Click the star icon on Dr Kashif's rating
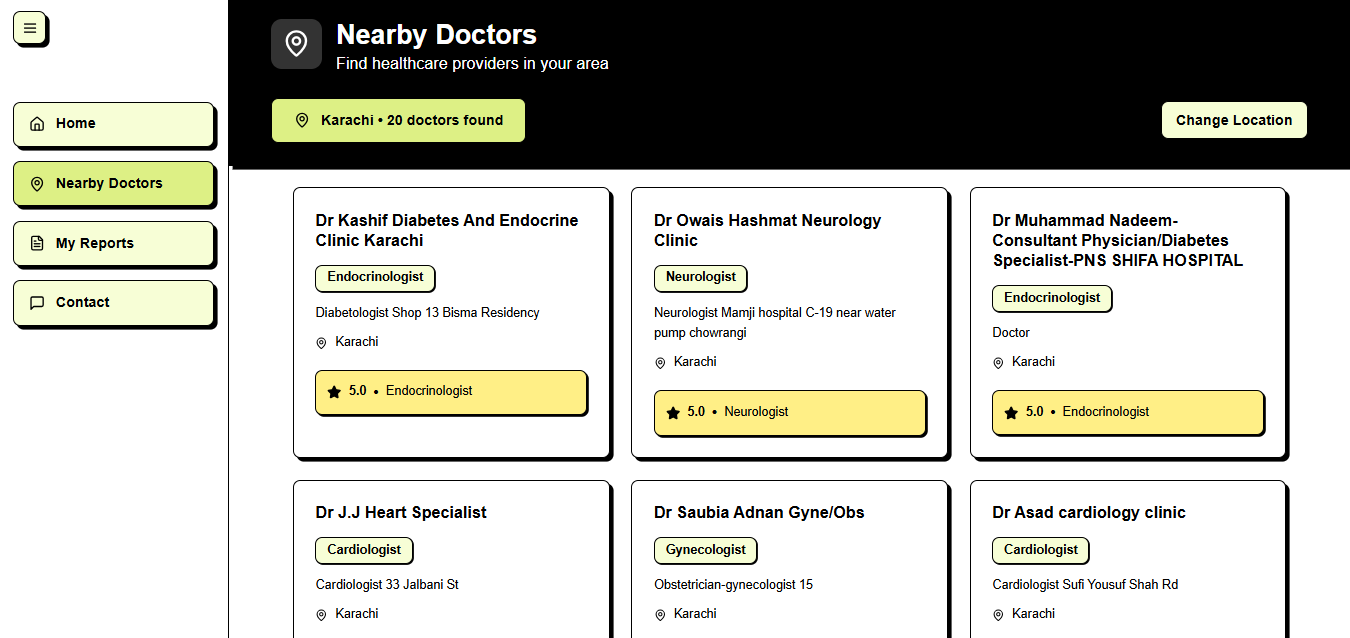1350x638 pixels. coord(334,392)
